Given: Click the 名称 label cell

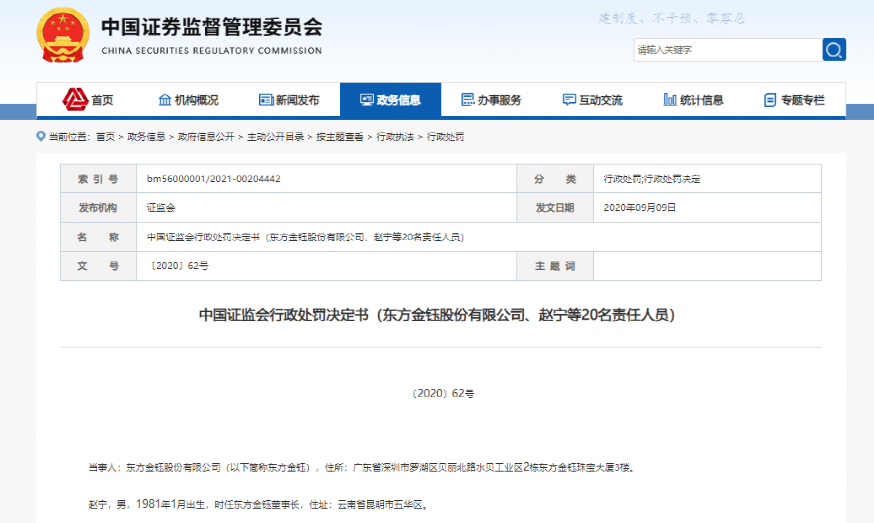Looking at the screenshot, I should tap(98, 237).
